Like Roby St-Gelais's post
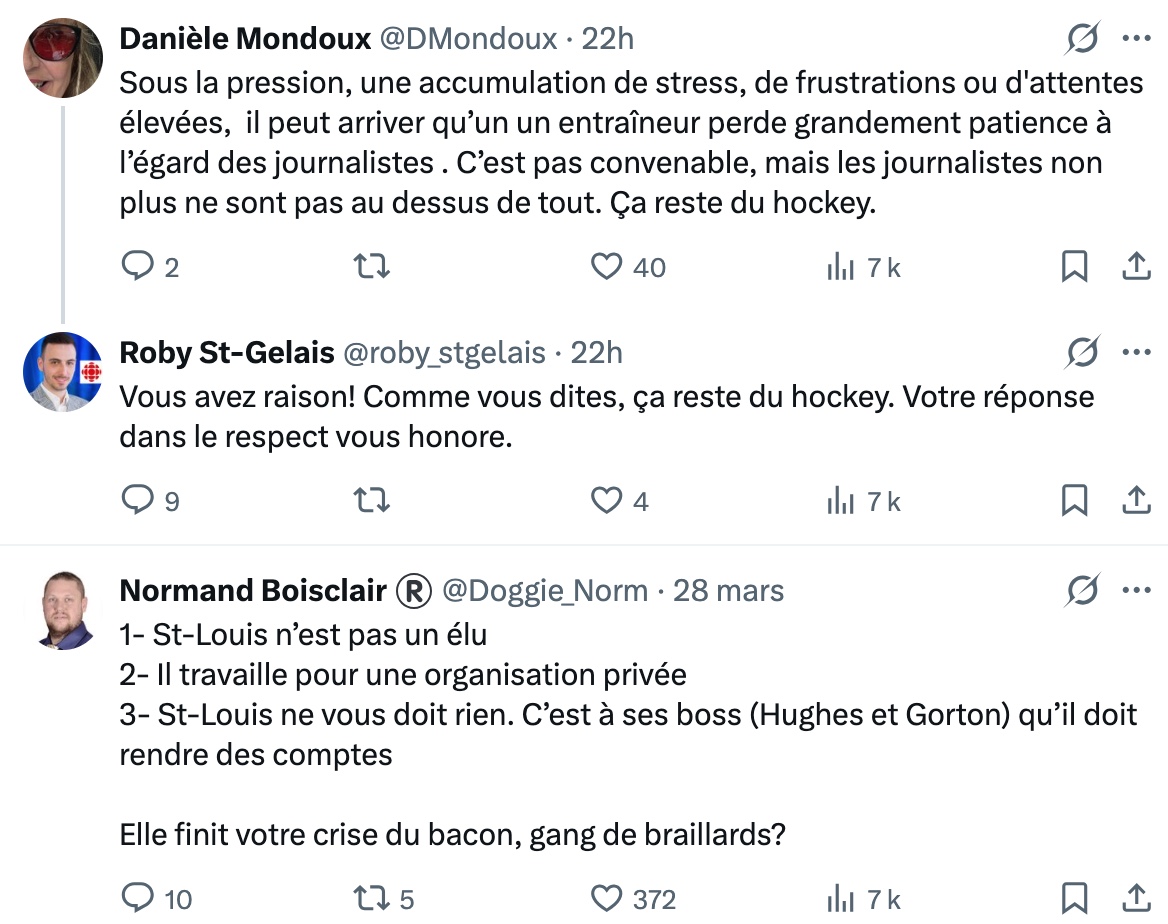The height and width of the screenshot is (924, 1168). pyautogui.click(x=607, y=500)
